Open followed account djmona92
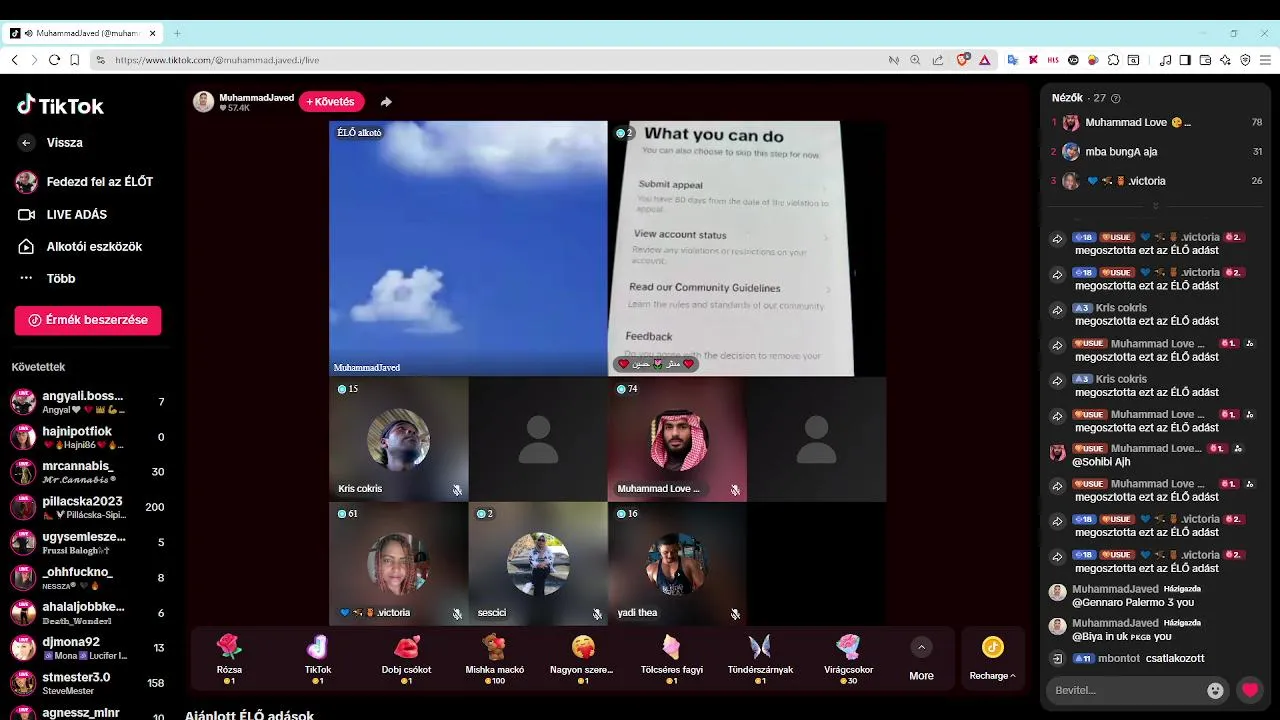Image resolution: width=1280 pixels, height=720 pixels. (x=88, y=648)
